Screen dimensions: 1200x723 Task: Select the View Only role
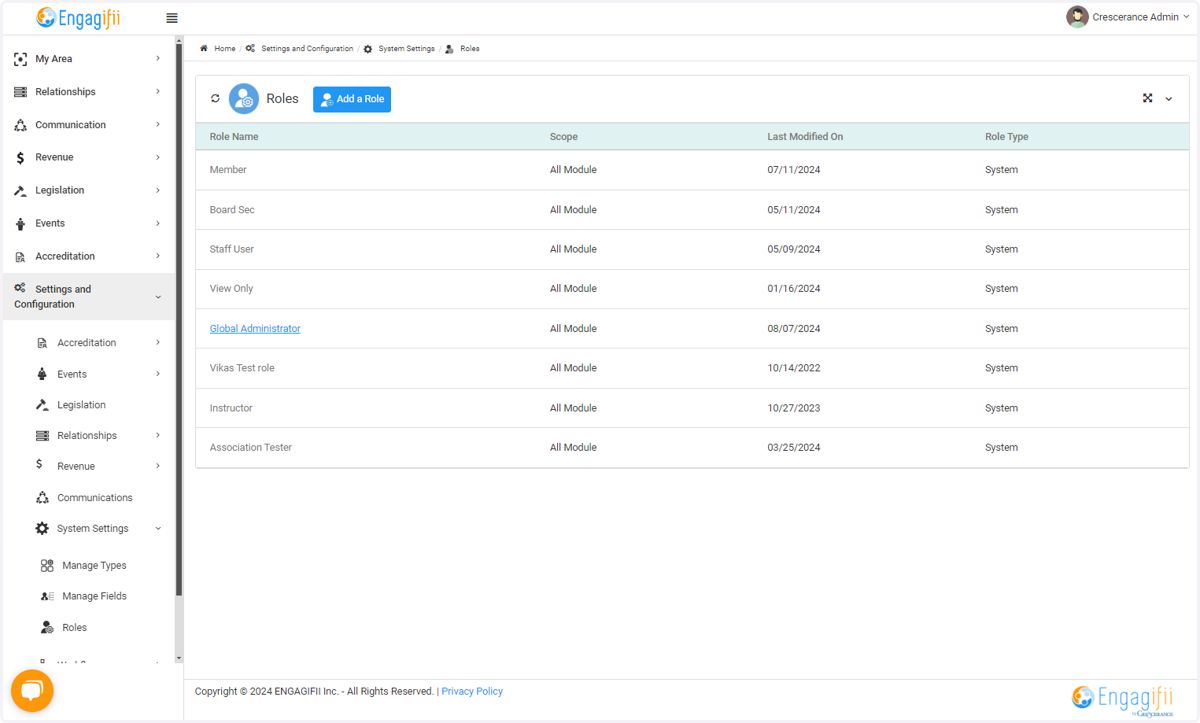tap(692, 289)
